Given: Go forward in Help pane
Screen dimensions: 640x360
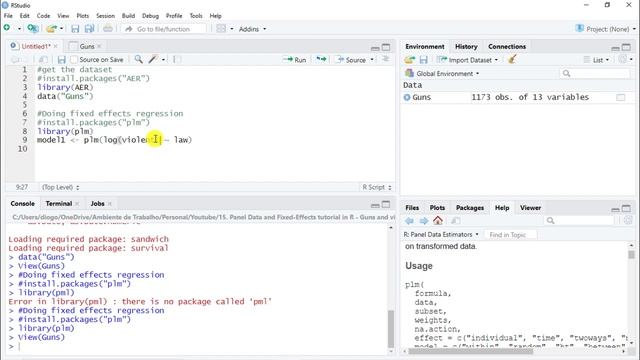Looking at the screenshot, I should tap(424, 221).
